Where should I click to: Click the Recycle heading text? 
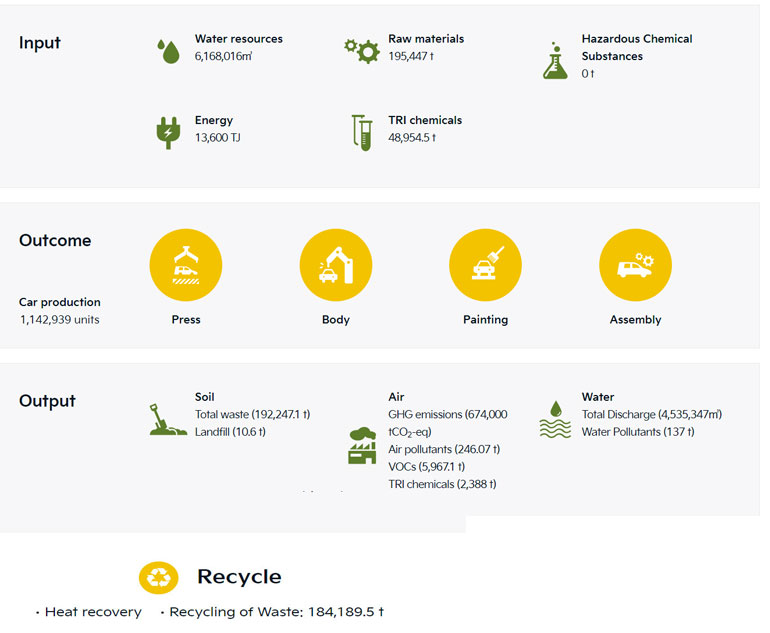click(239, 577)
